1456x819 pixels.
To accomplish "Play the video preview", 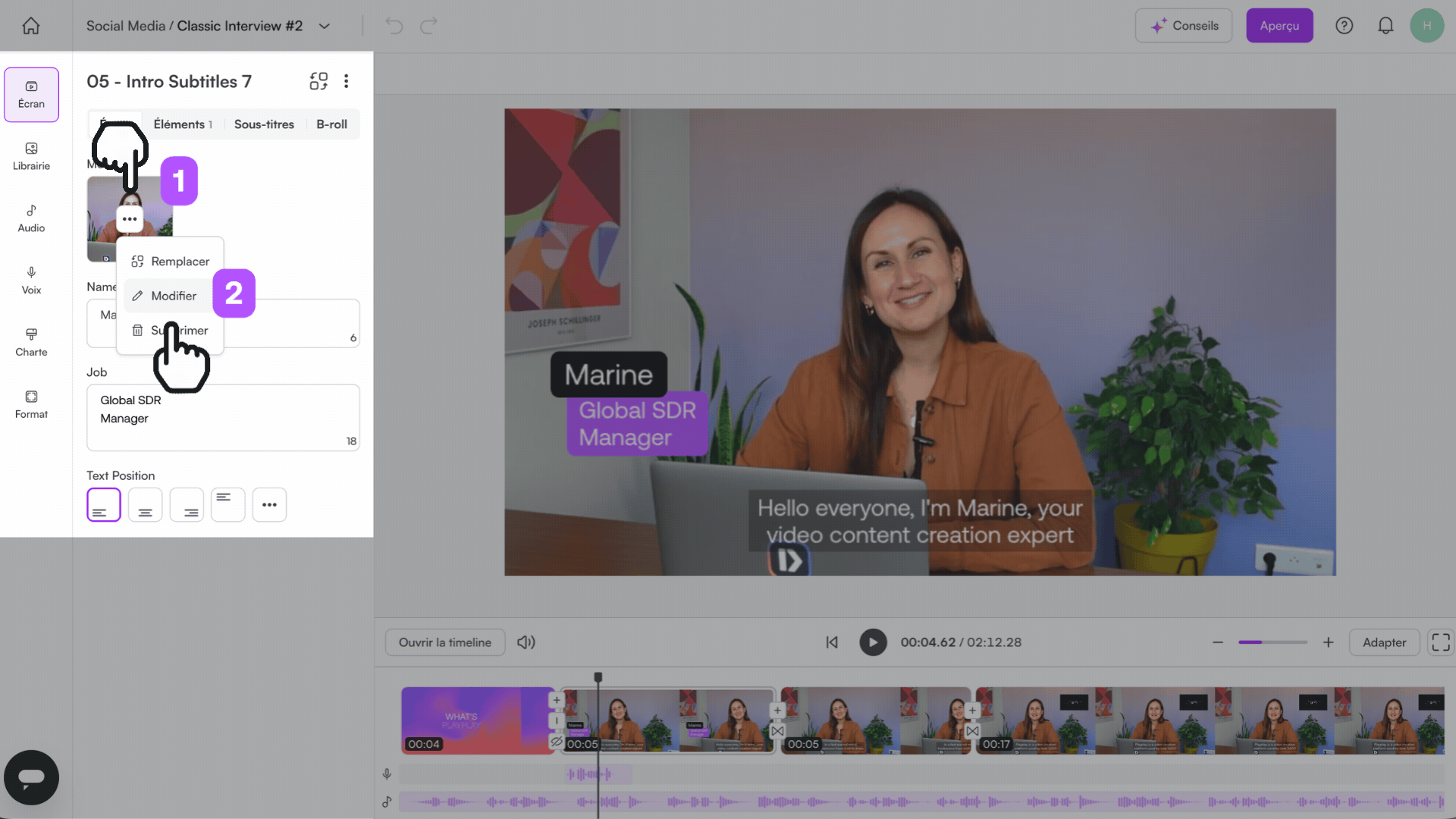I will [873, 642].
